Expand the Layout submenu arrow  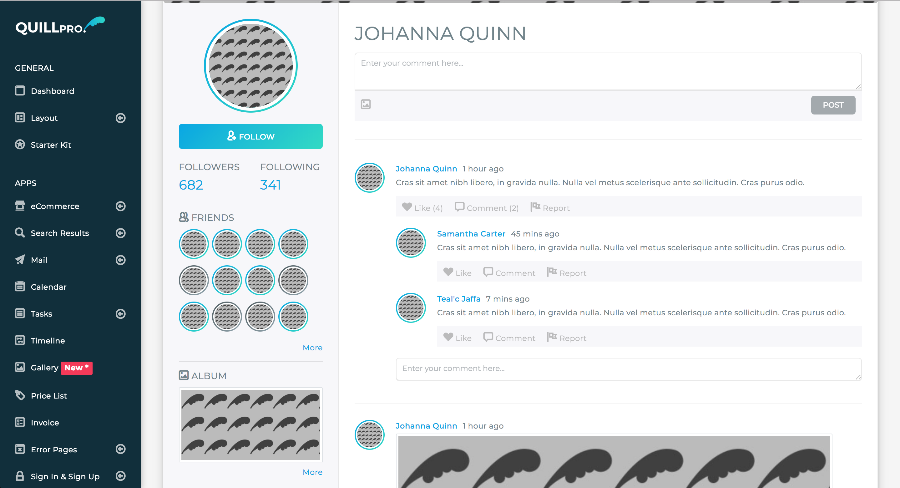coord(121,118)
